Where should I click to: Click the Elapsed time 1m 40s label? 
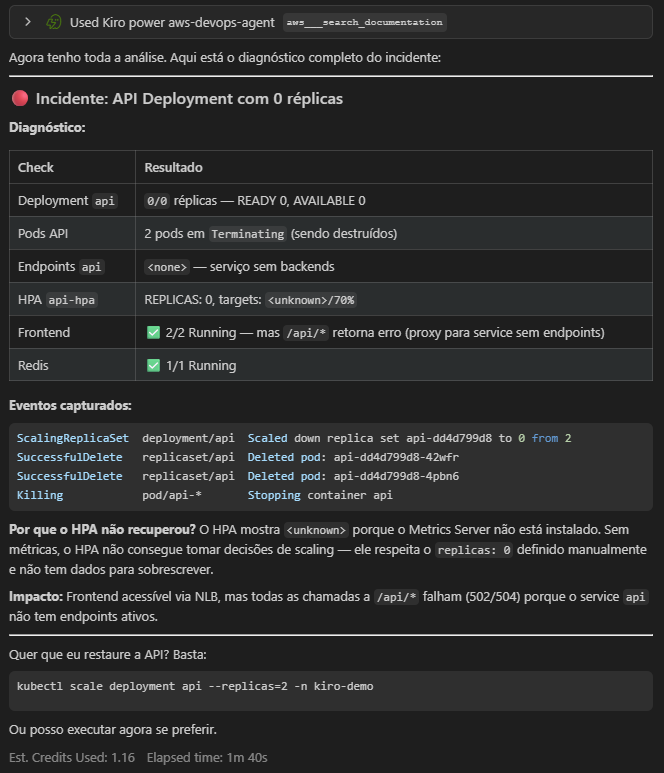[x=207, y=757]
